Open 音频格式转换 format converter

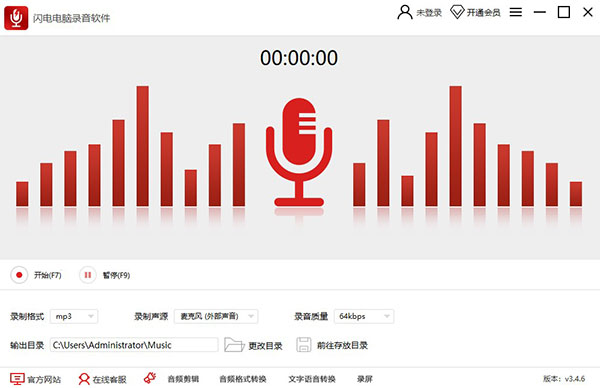[243, 379]
